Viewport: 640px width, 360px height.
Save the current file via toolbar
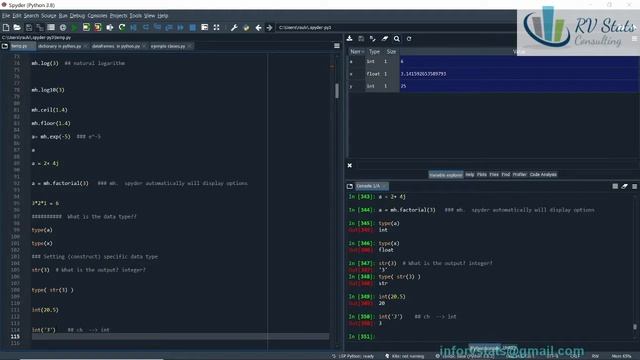(29, 27)
